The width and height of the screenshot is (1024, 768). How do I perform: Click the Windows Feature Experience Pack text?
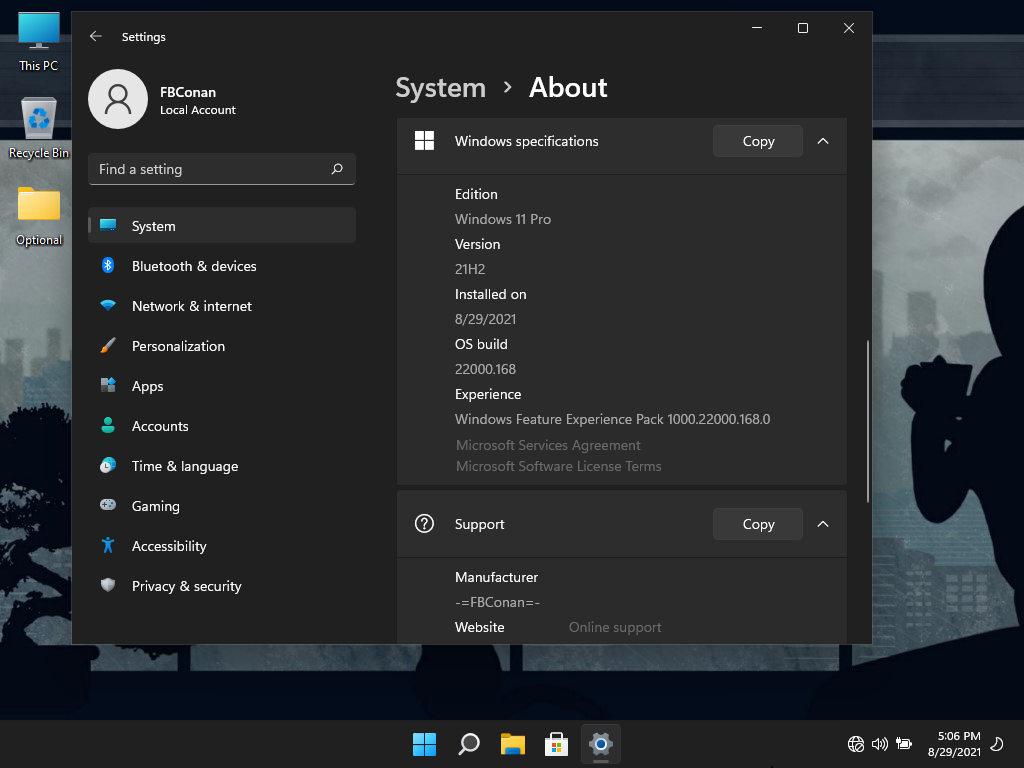(613, 419)
